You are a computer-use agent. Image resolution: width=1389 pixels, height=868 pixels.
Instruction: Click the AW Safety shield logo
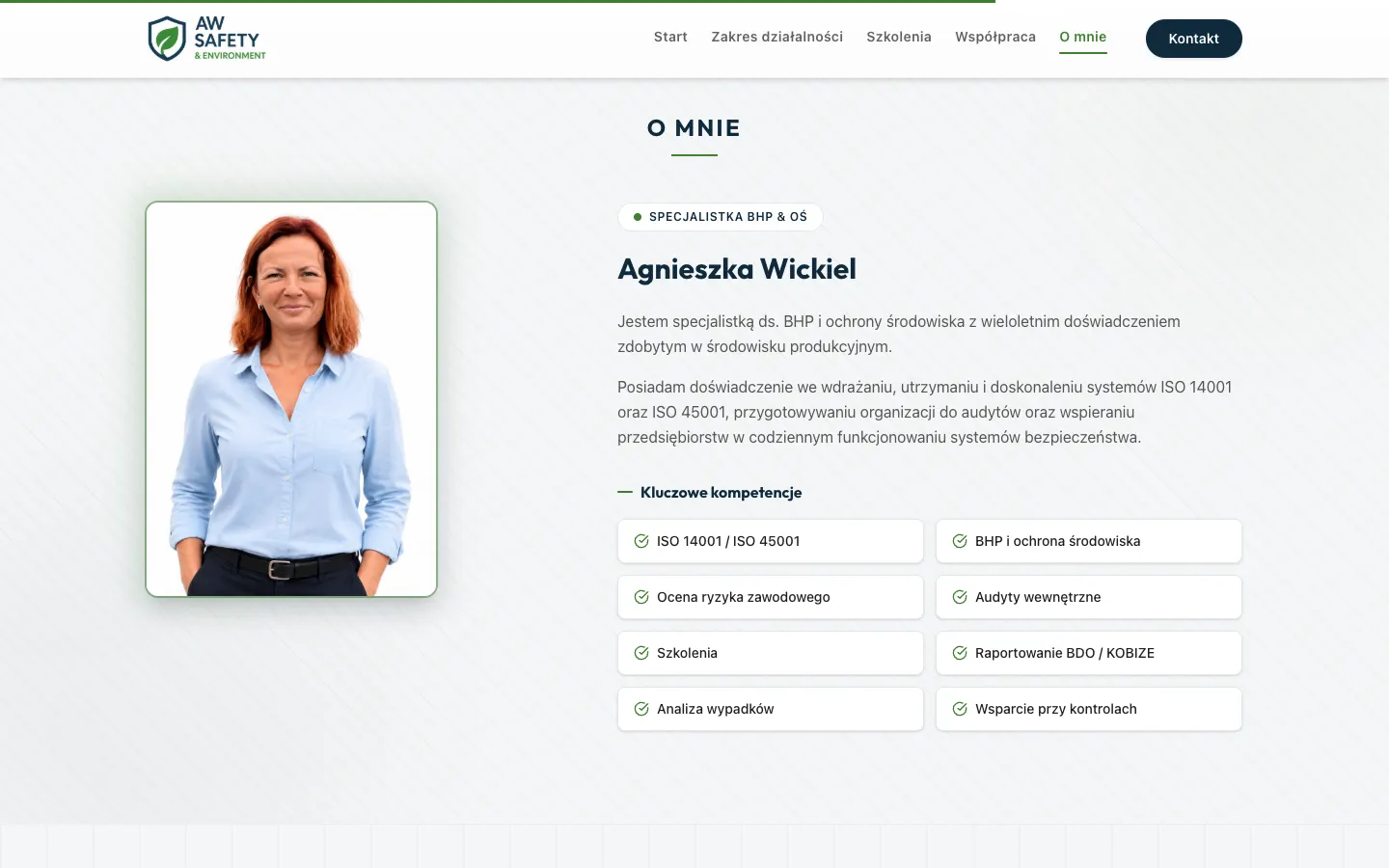tap(167, 39)
